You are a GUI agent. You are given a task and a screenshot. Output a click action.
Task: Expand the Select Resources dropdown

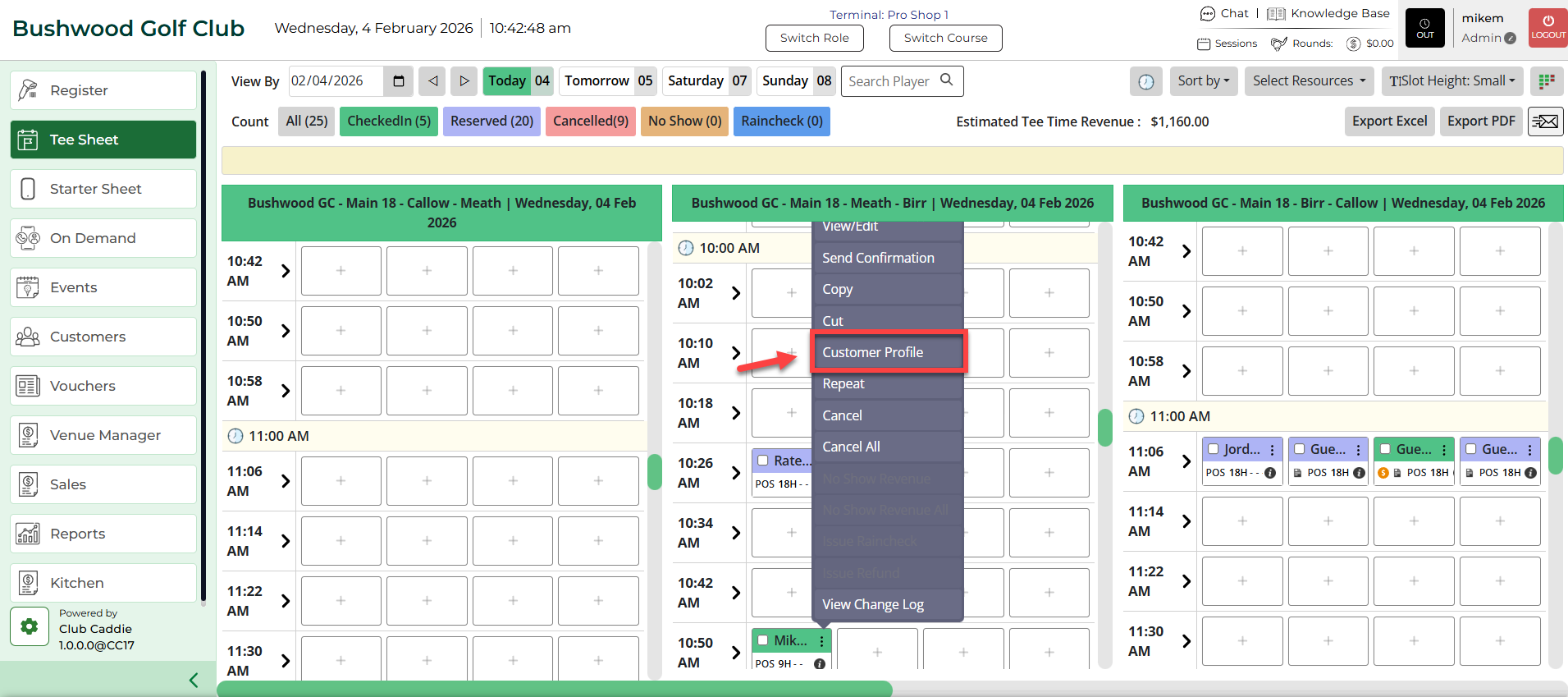point(1309,81)
